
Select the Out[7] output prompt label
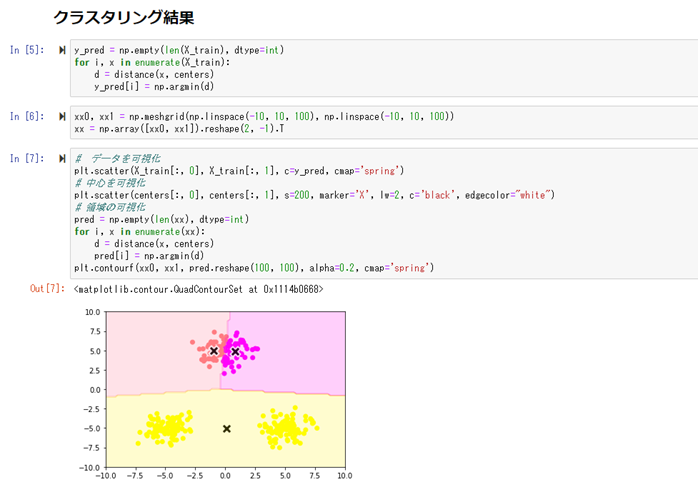coord(47,288)
